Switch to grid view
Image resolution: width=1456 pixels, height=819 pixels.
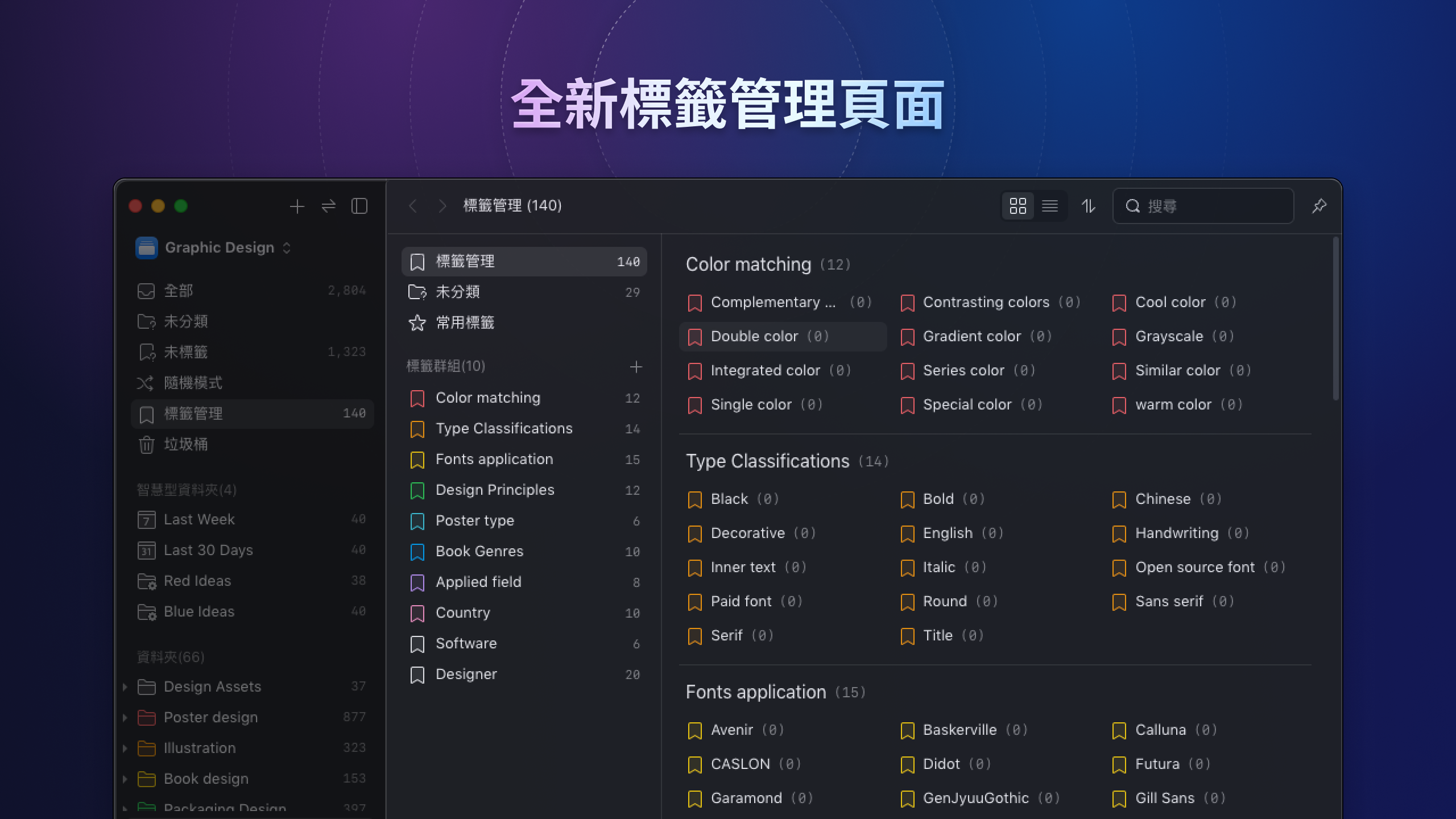click(1018, 206)
